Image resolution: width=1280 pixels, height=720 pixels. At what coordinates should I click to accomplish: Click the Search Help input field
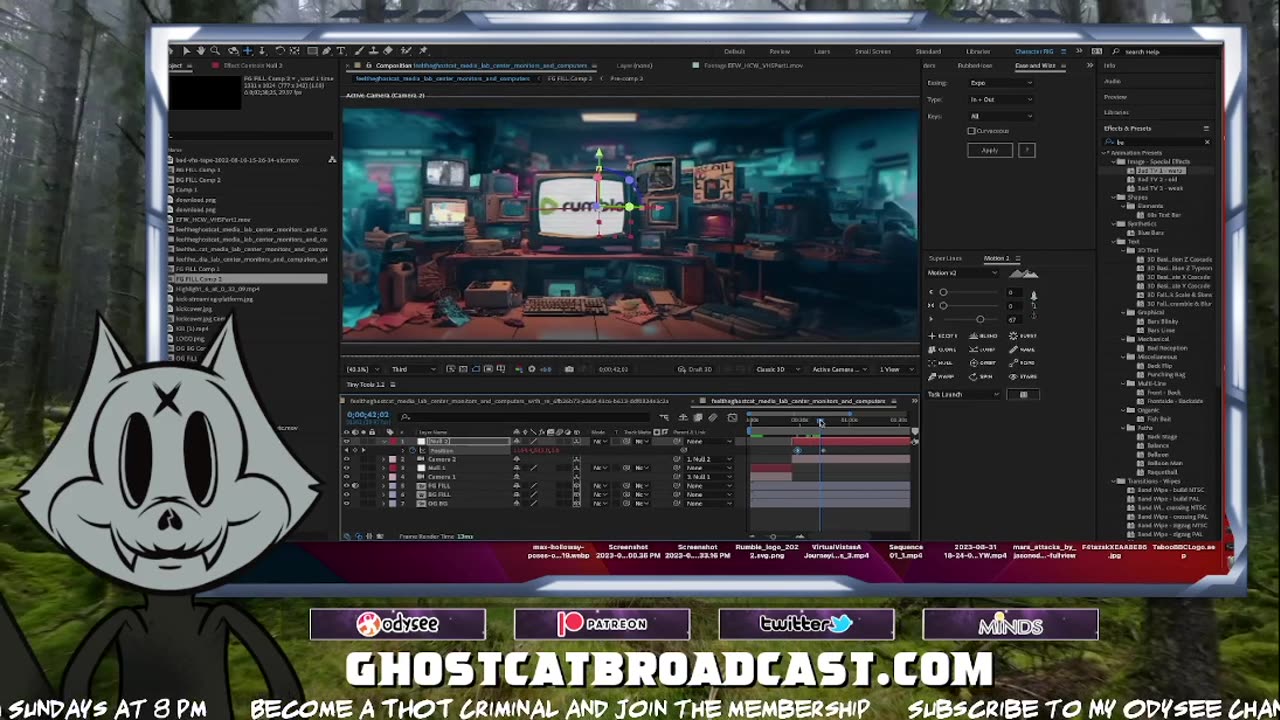[x=1165, y=52]
